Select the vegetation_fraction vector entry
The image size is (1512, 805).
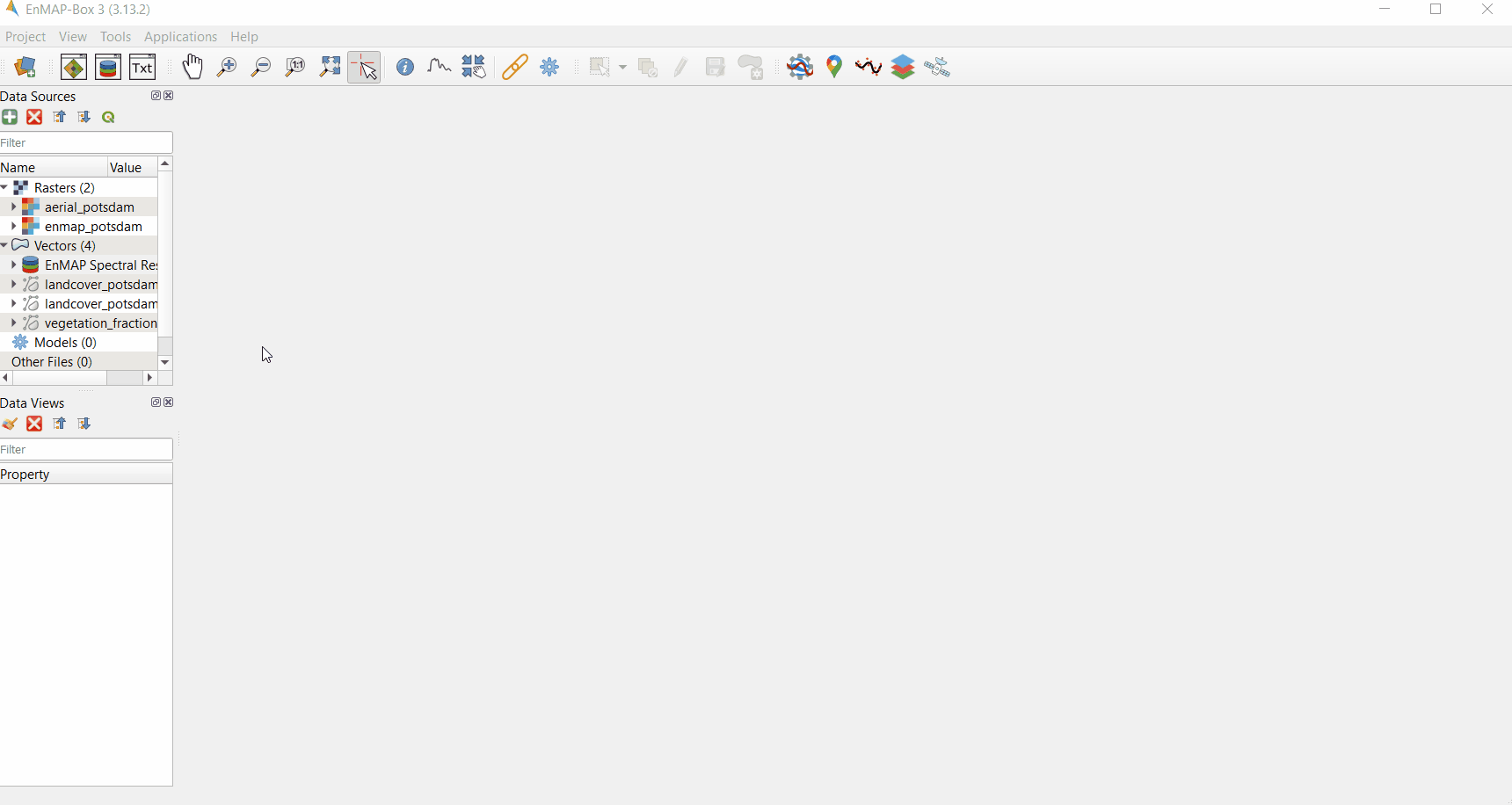[x=100, y=323]
